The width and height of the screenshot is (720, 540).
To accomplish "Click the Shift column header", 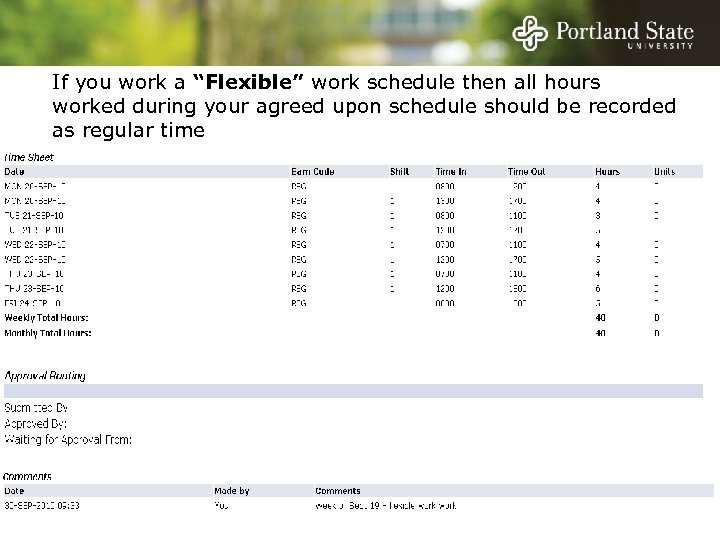I will pyautogui.click(x=398, y=171).
